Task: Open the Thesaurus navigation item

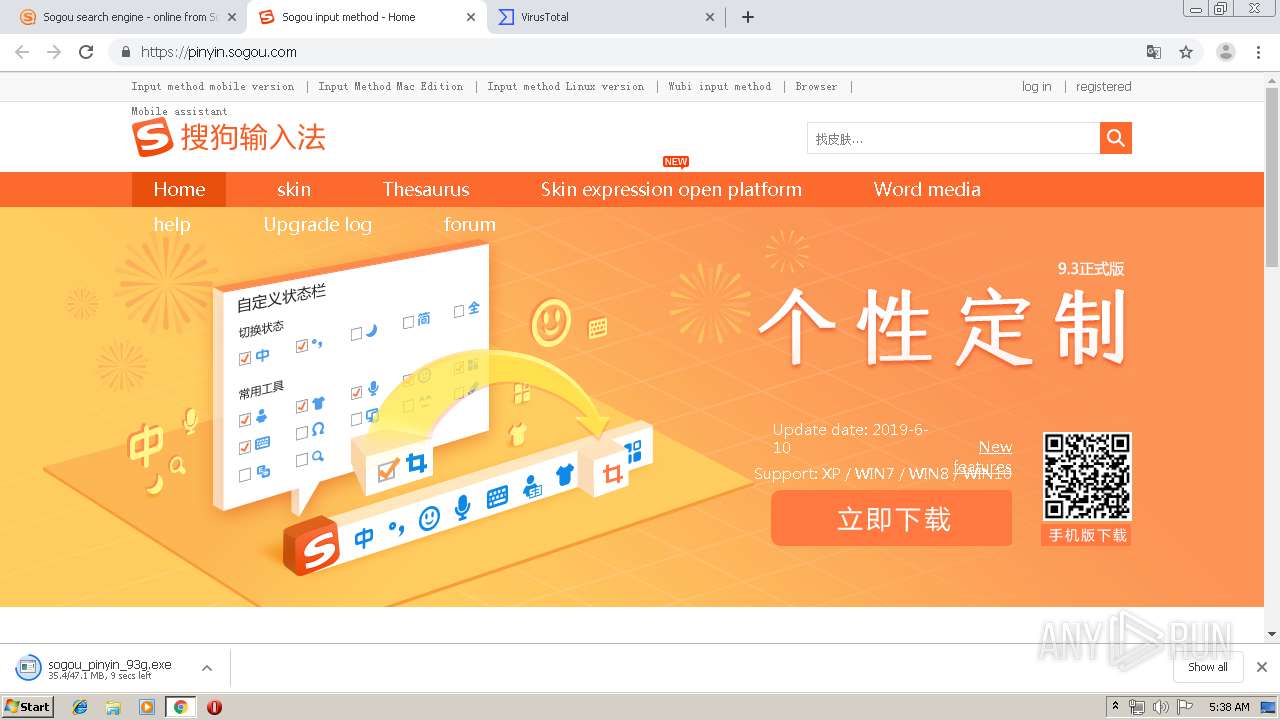Action: [426, 189]
